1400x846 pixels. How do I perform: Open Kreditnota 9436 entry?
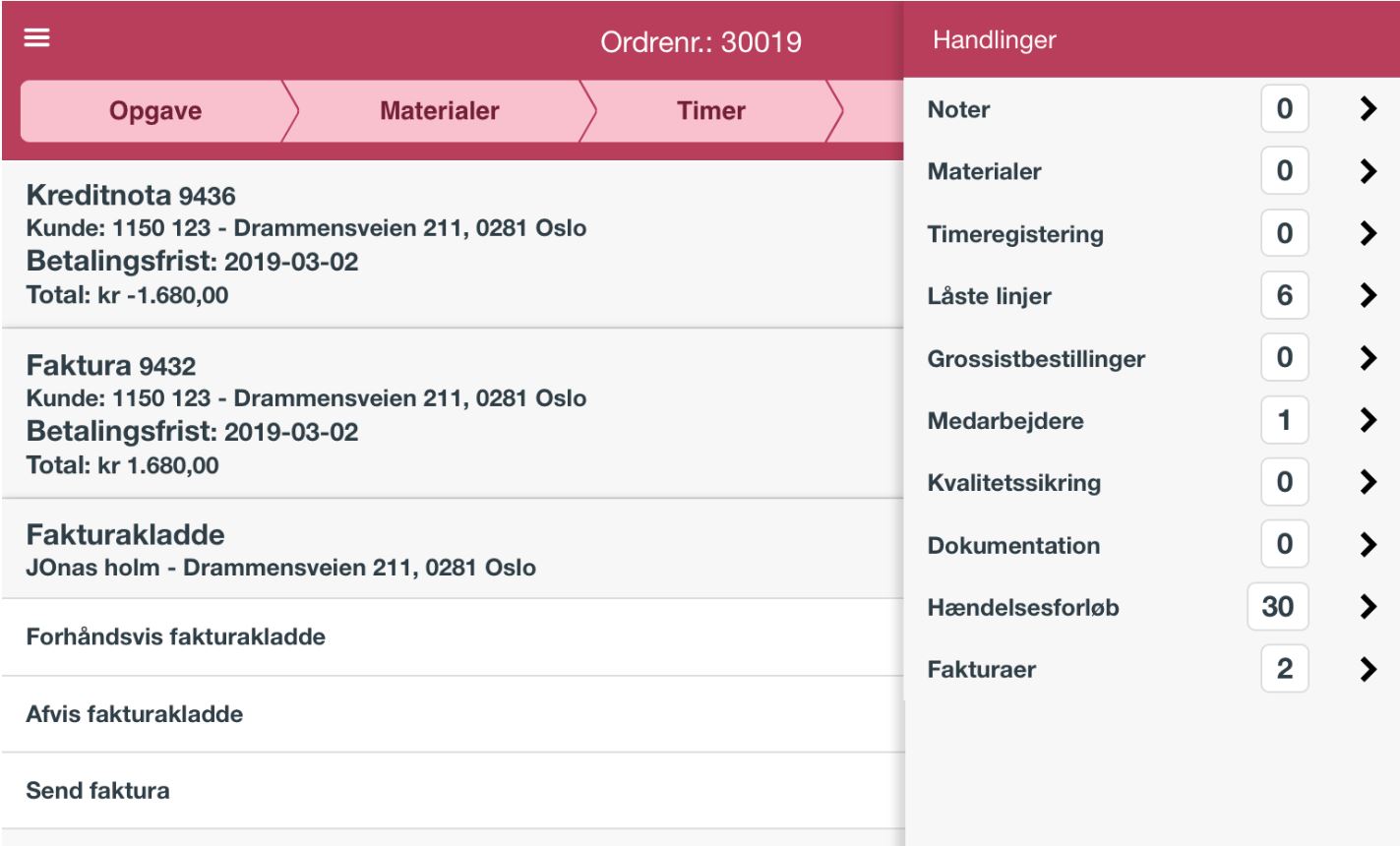[x=453, y=244]
